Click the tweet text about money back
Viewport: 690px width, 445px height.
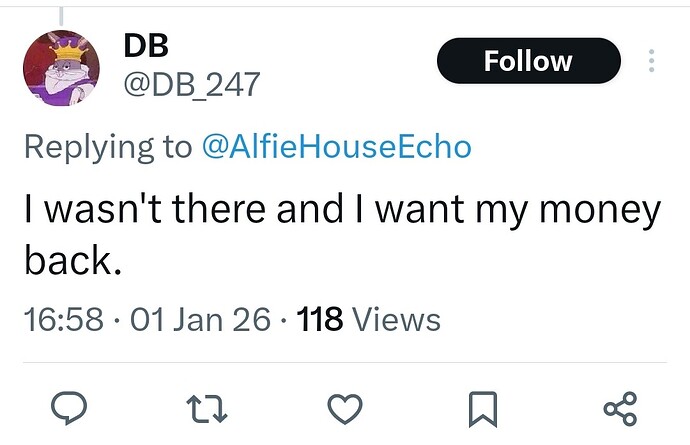340,212
